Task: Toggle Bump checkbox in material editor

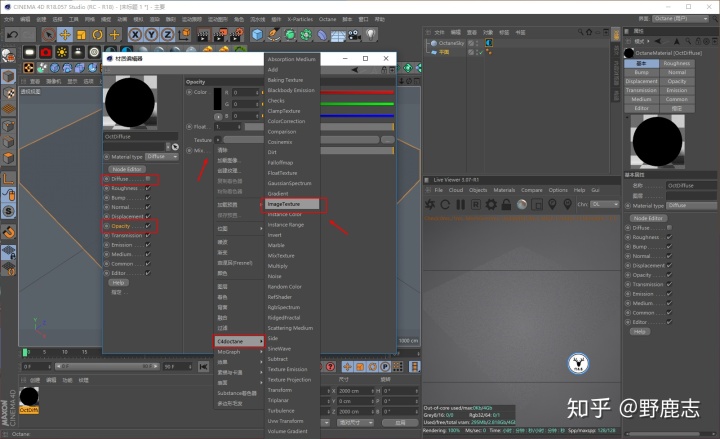Action: pyautogui.click(x=148, y=197)
